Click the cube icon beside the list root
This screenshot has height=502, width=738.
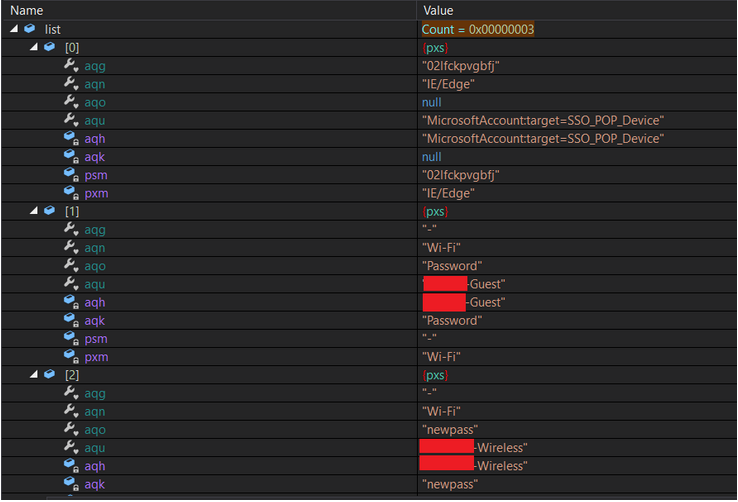[29, 29]
